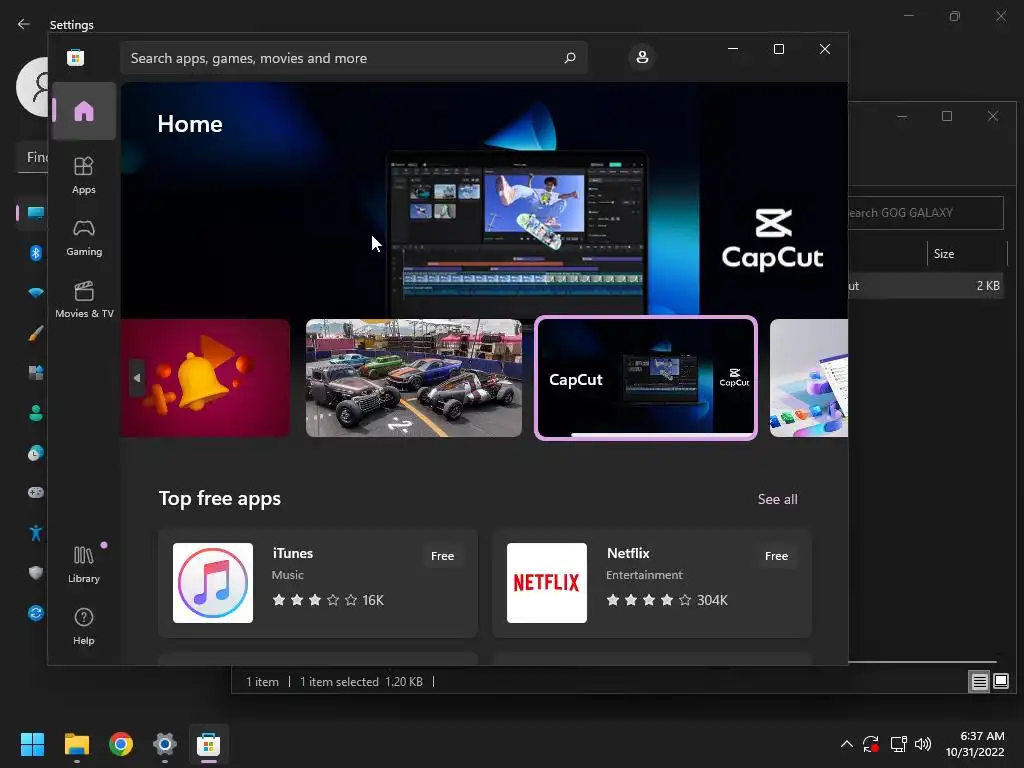This screenshot has width=1024, height=768.
Task: Click the network tray icon
Action: [x=898, y=744]
